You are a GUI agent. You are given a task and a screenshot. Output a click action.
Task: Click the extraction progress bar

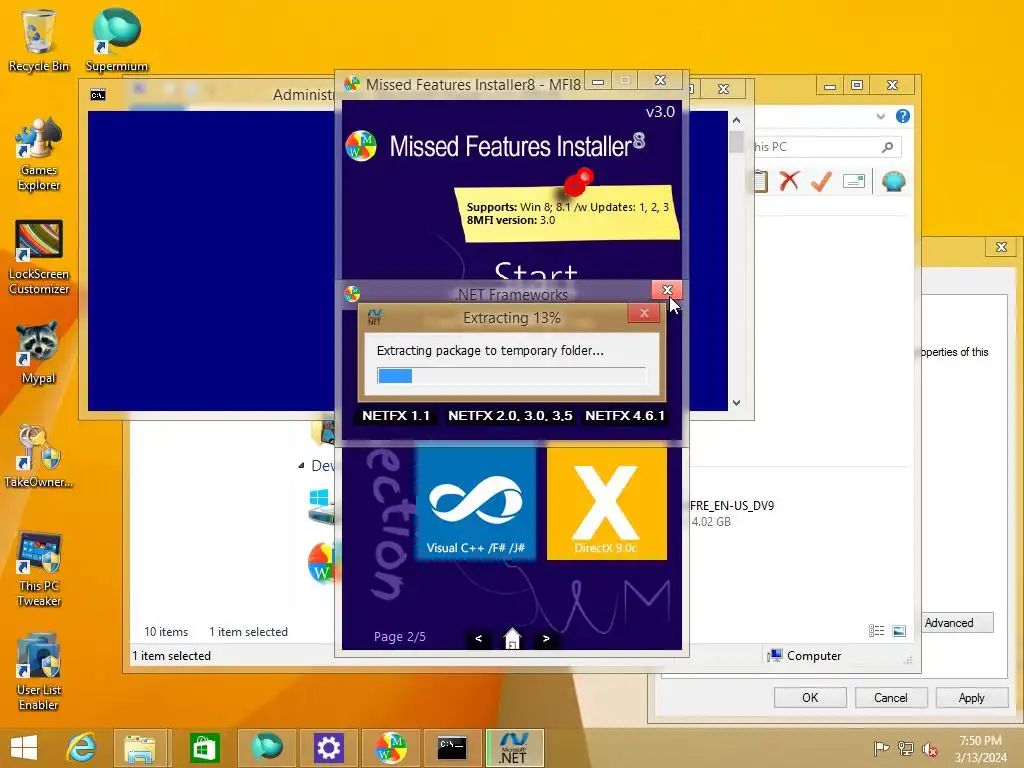click(511, 376)
